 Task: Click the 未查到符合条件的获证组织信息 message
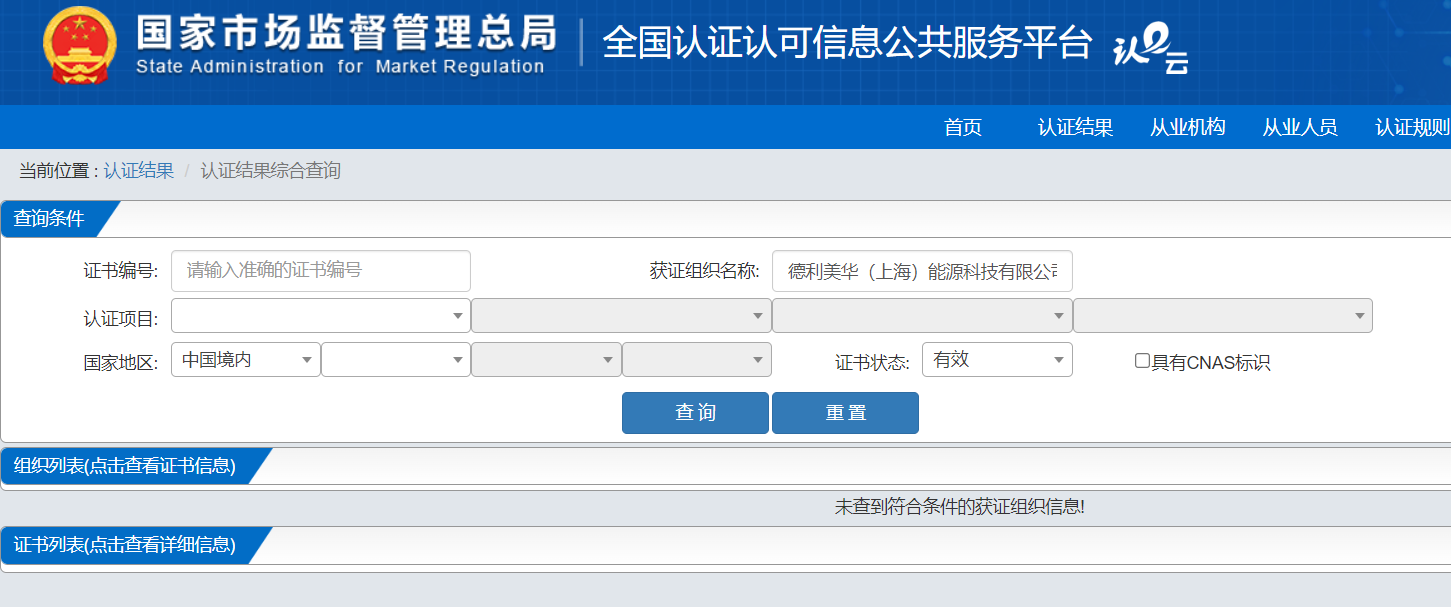tap(960, 507)
